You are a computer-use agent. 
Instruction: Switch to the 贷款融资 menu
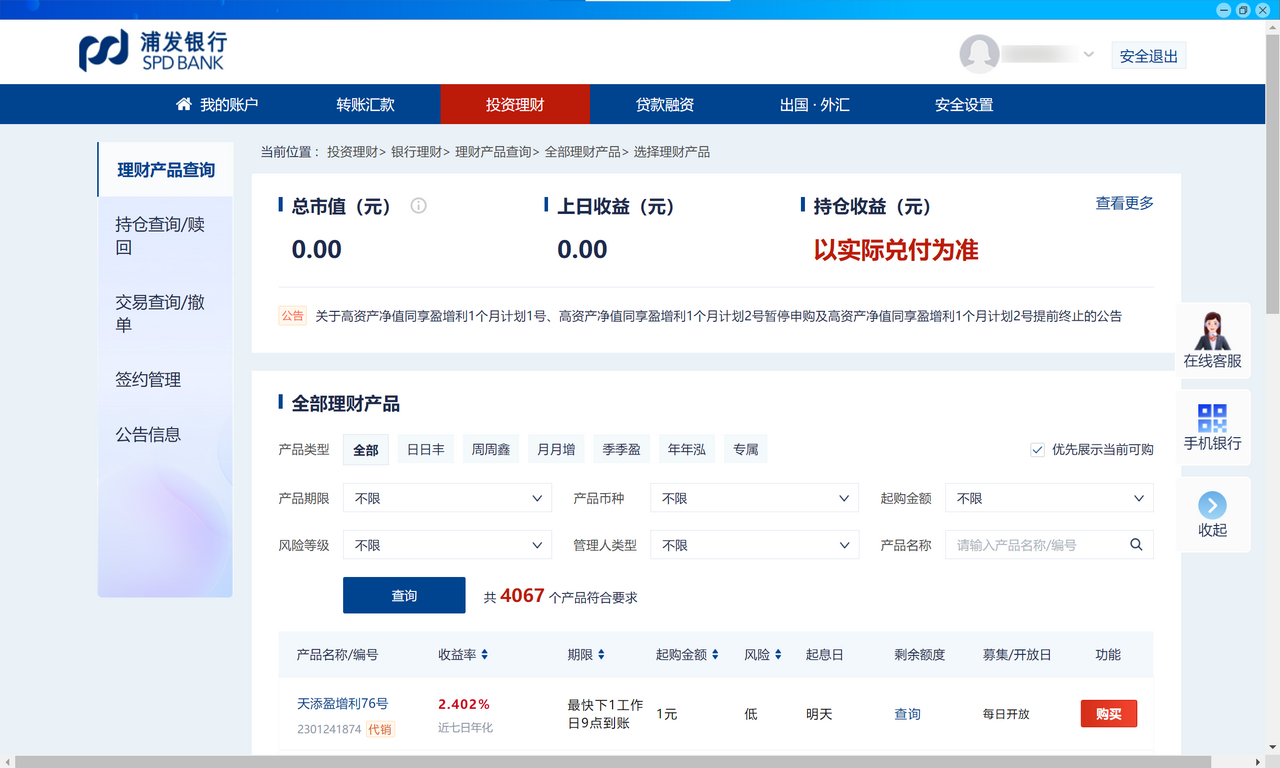point(665,104)
